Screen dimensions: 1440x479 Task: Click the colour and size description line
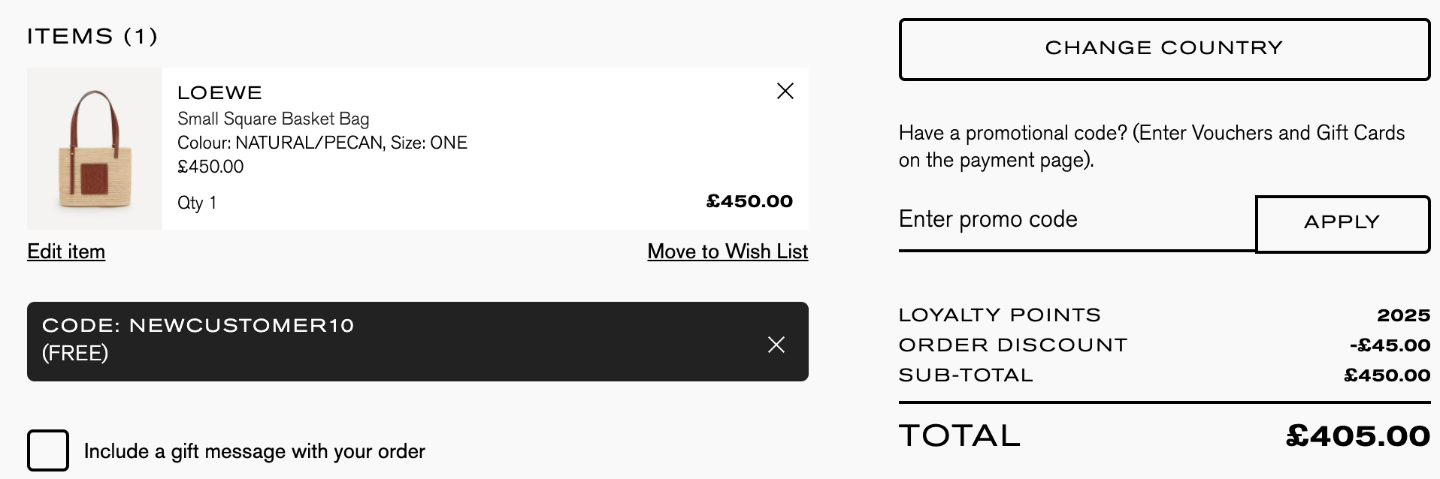click(x=322, y=143)
